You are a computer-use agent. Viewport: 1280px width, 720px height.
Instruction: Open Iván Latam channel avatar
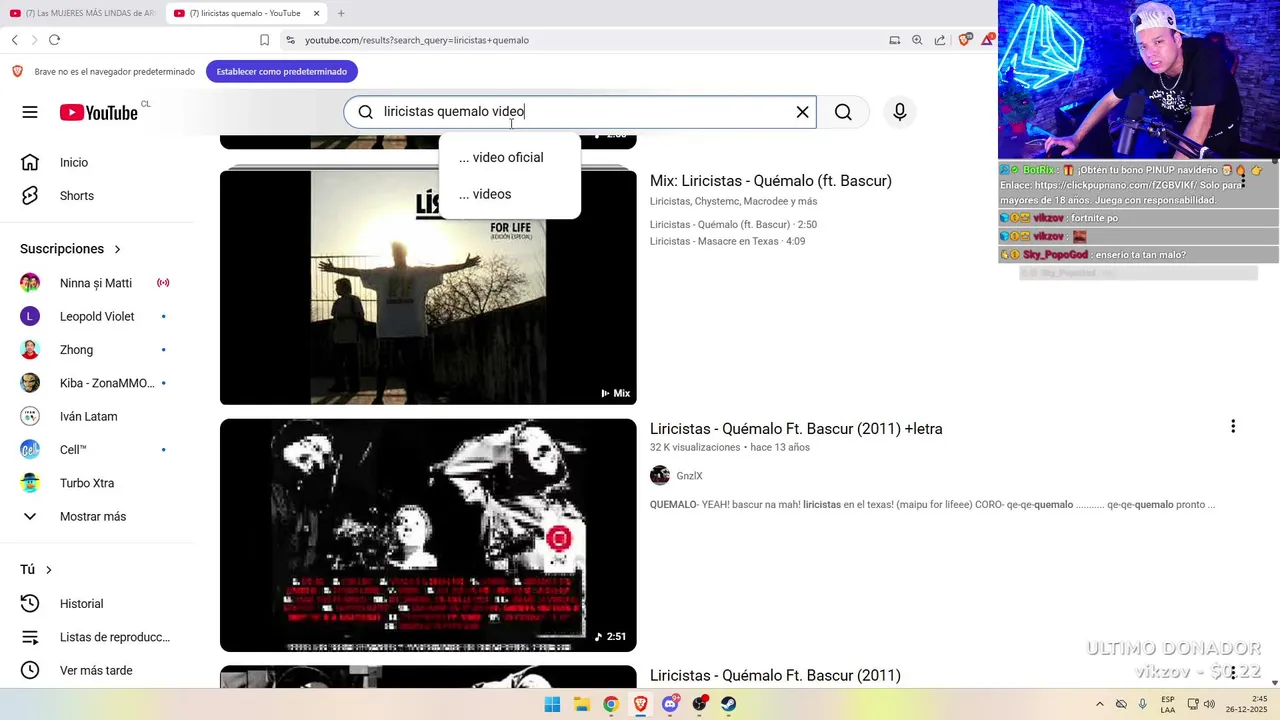[30, 416]
